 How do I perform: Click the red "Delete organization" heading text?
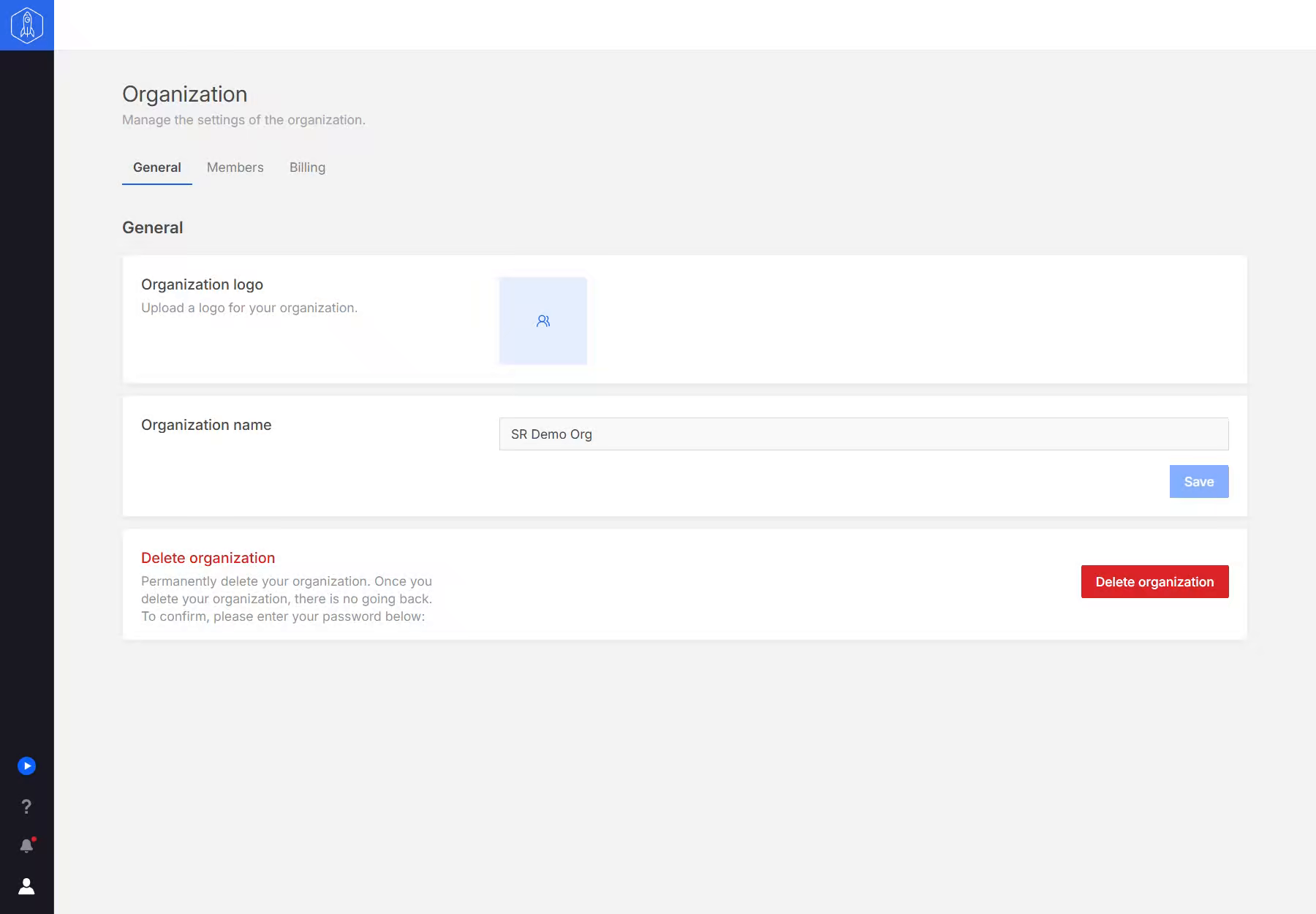208,558
